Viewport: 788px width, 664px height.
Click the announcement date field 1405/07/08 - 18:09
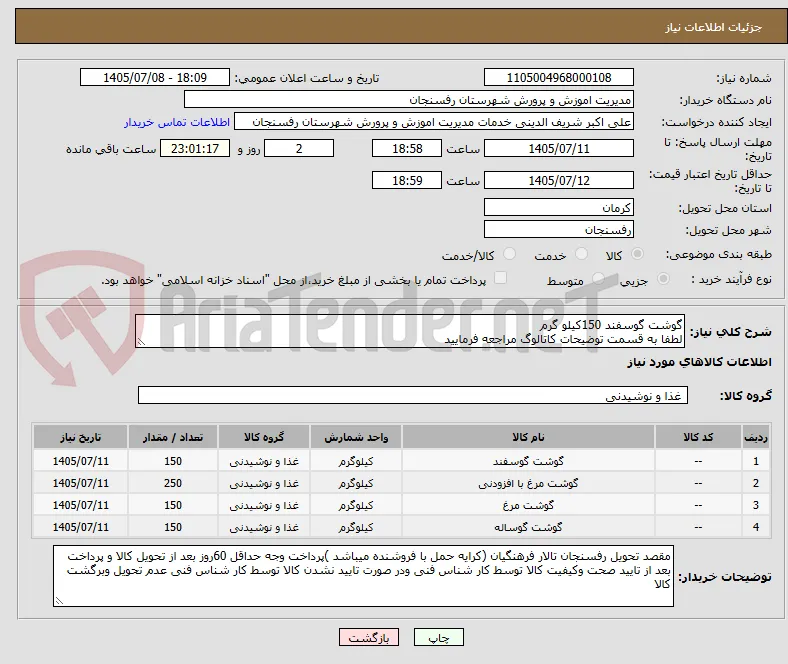[x=155, y=77]
